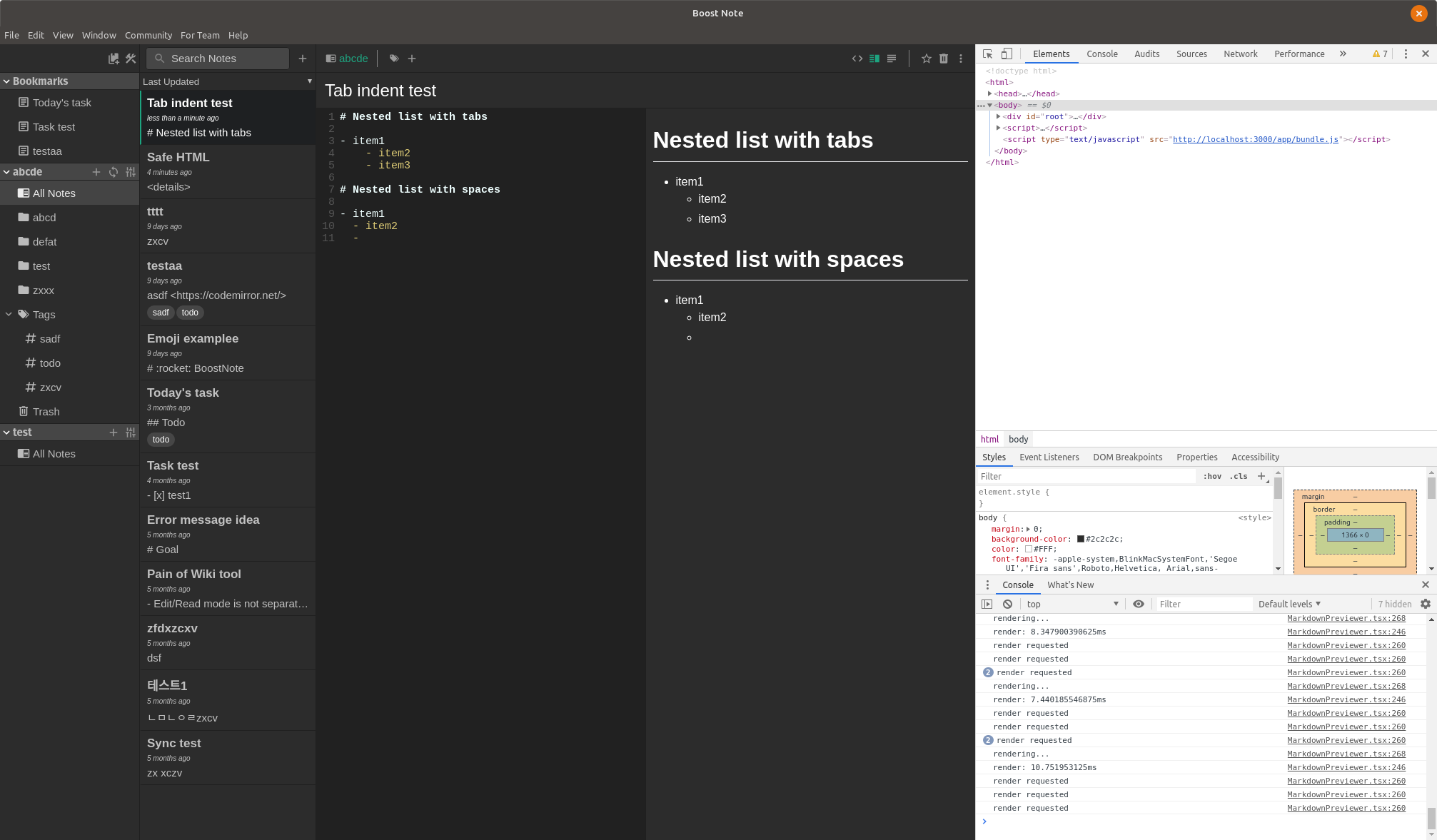Toggle the console live expression eye
This screenshot has height=840, width=1437.
1139,604
